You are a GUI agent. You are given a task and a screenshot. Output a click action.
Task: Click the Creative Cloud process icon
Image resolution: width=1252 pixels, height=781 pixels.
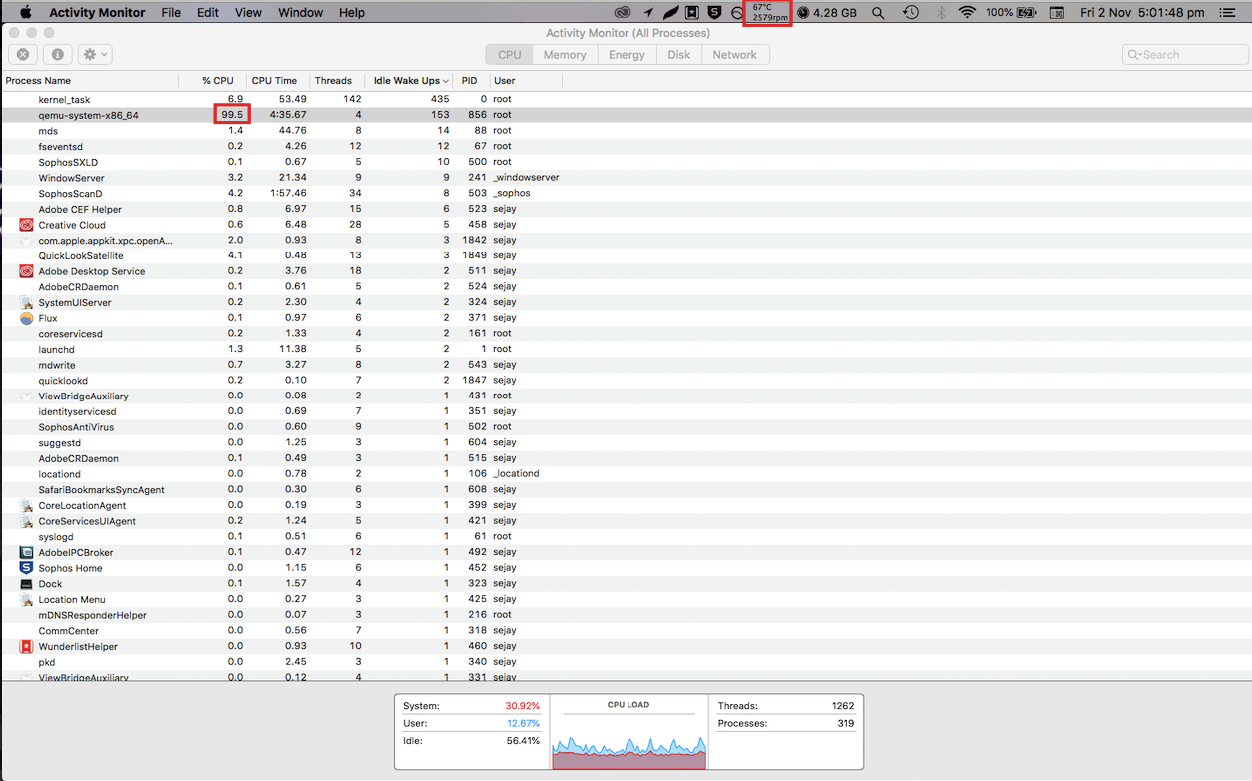click(x=26, y=225)
